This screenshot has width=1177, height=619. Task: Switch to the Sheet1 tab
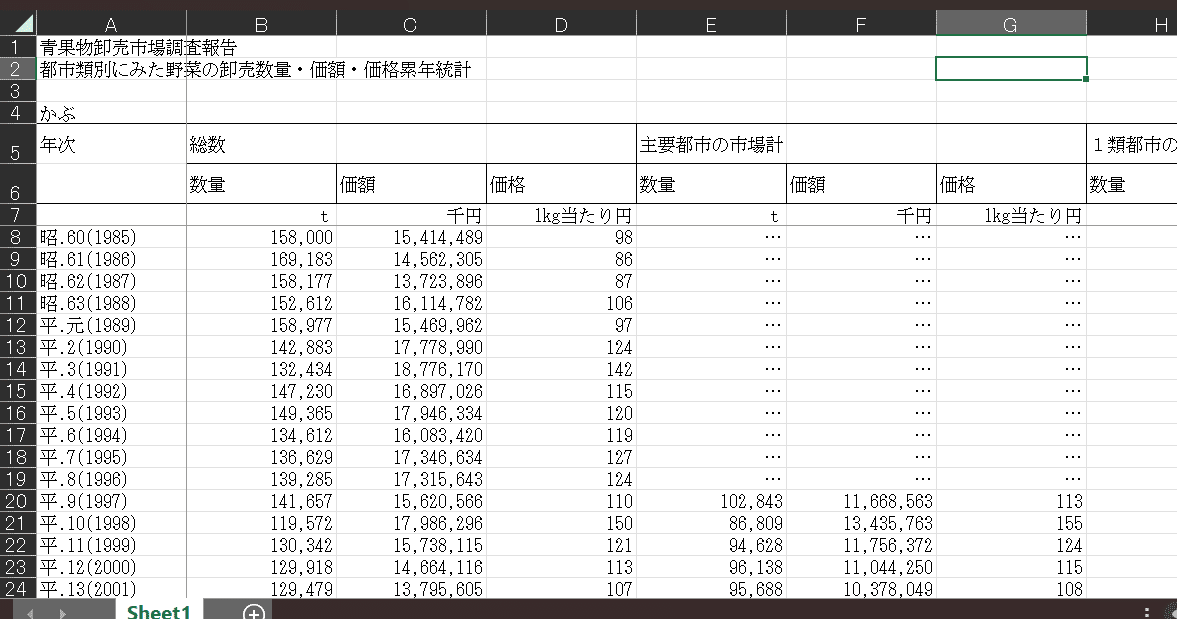[x=159, y=611]
